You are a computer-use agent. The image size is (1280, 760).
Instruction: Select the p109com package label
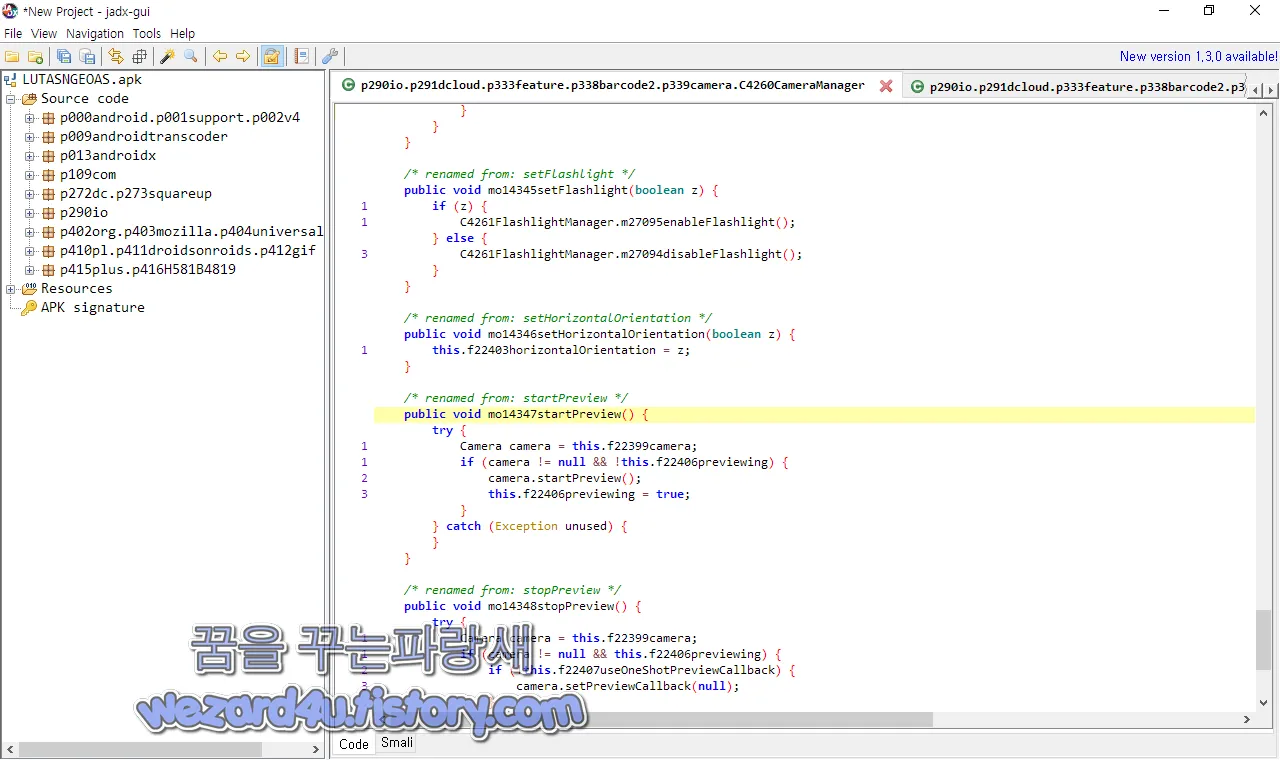pyautogui.click(x=88, y=175)
